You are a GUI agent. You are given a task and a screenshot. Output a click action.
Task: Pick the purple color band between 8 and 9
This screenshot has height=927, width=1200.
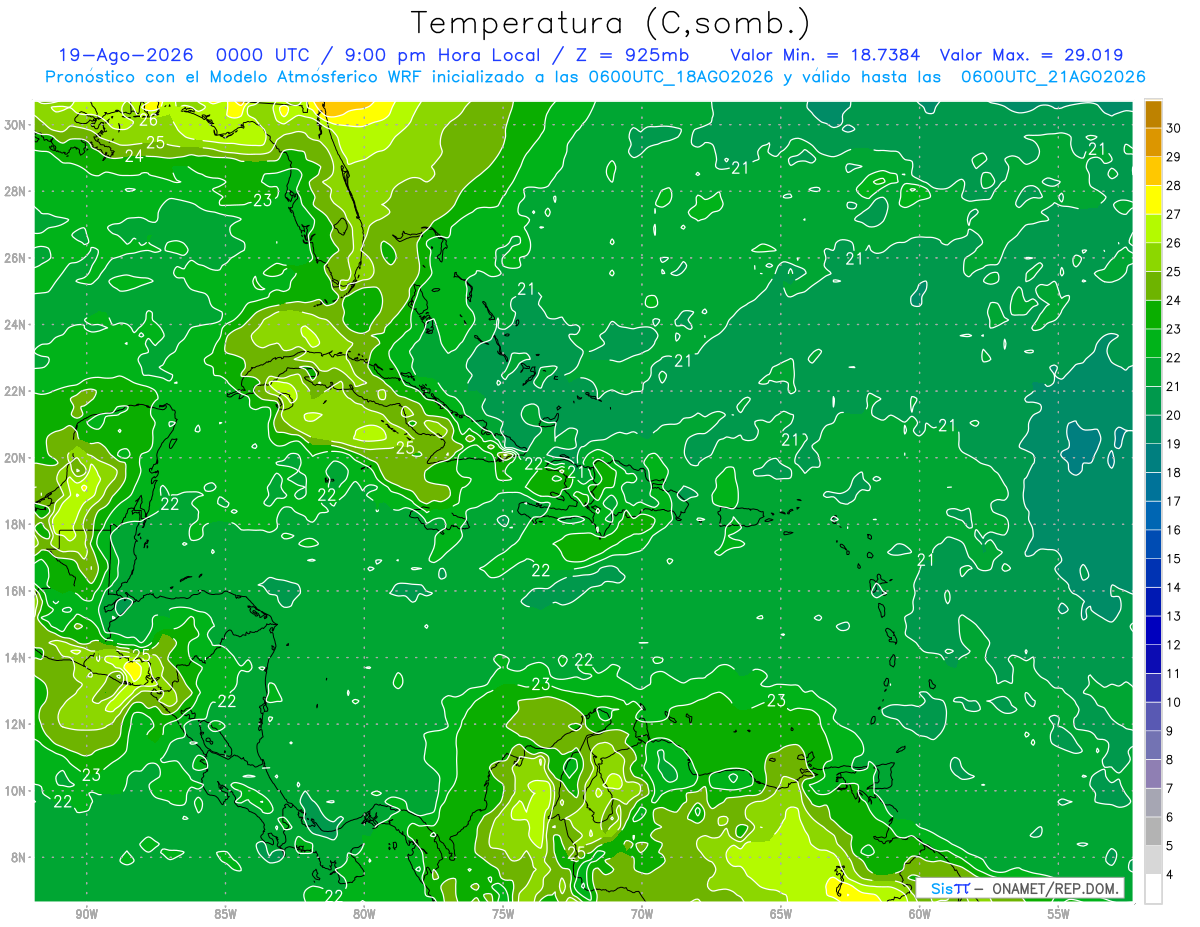click(x=1153, y=746)
